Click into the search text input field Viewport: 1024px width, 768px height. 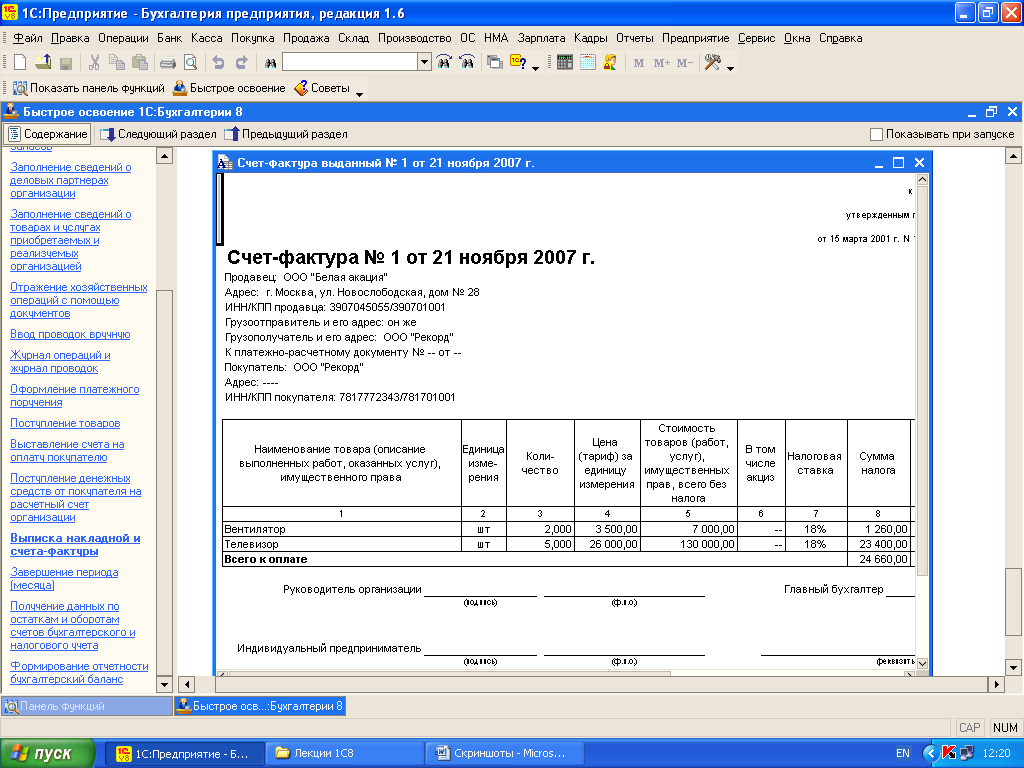pyautogui.click(x=350, y=62)
